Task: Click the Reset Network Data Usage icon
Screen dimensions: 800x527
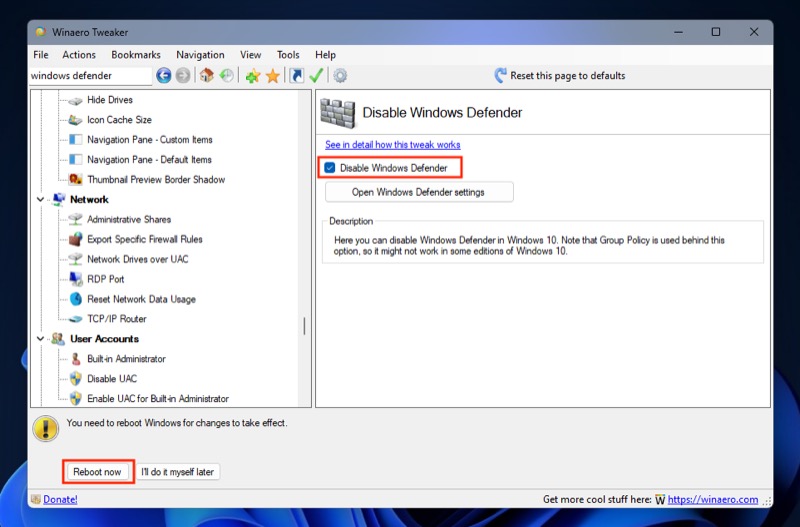Action: click(76, 299)
